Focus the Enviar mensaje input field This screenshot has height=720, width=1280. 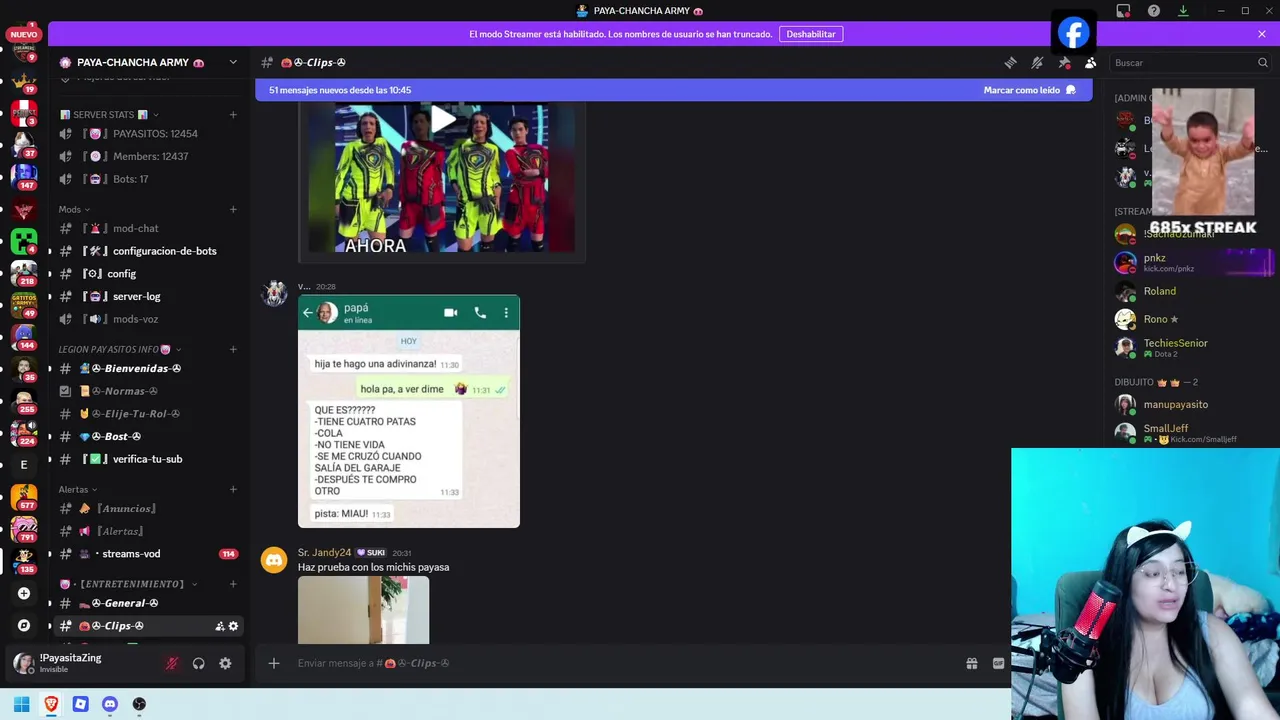[624, 663]
